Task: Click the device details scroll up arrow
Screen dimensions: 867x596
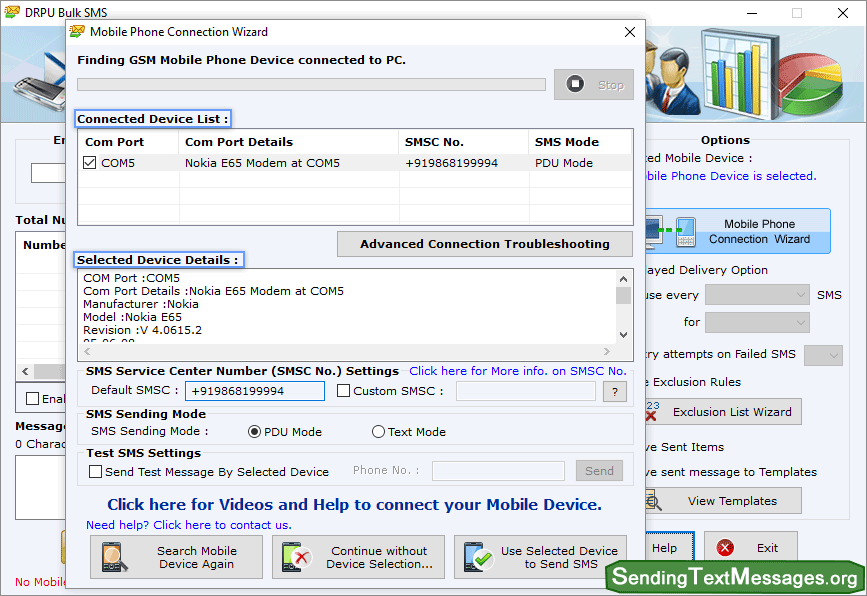Action: pyautogui.click(x=623, y=279)
